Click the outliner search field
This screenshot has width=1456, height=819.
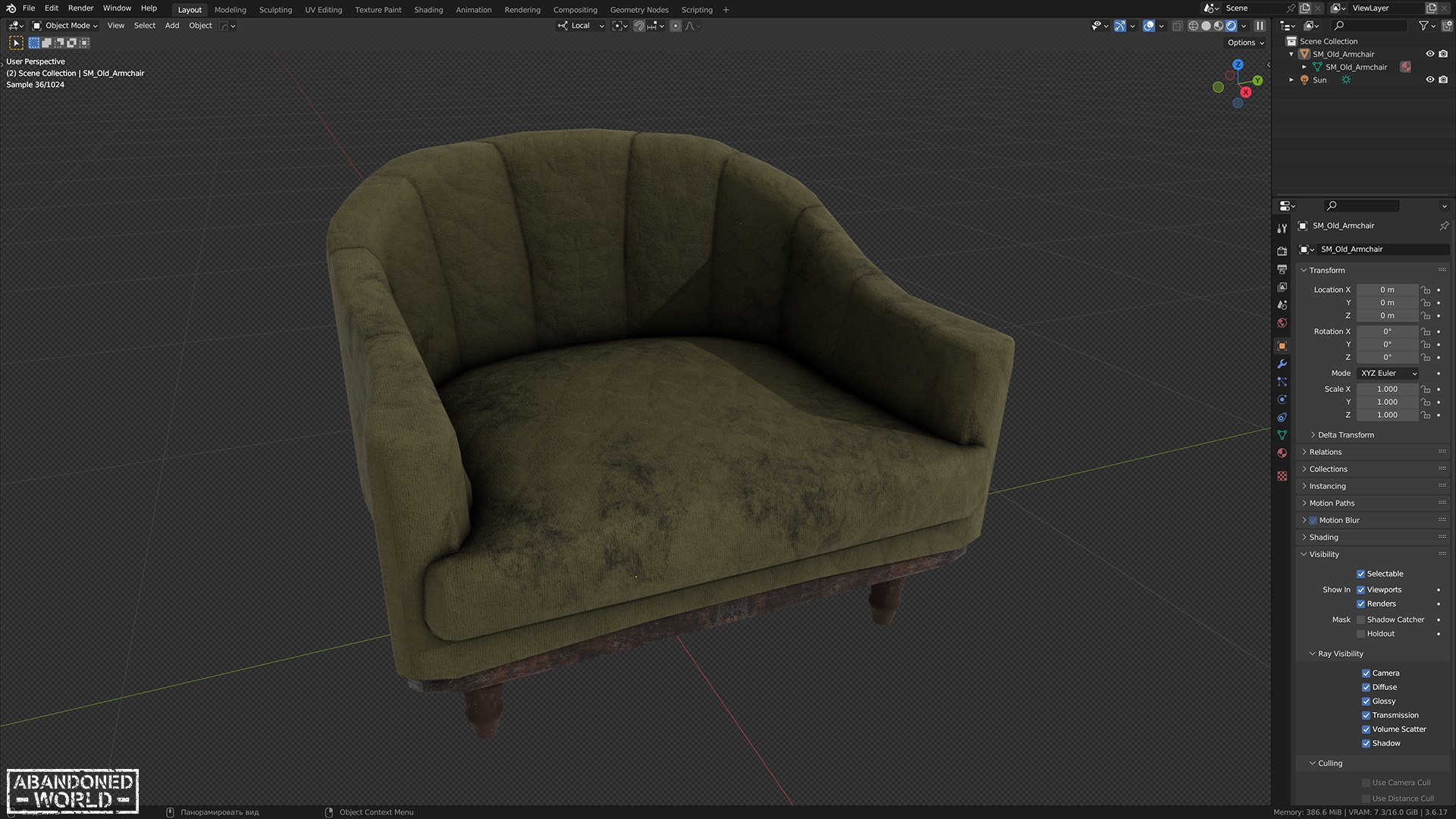(x=1370, y=26)
